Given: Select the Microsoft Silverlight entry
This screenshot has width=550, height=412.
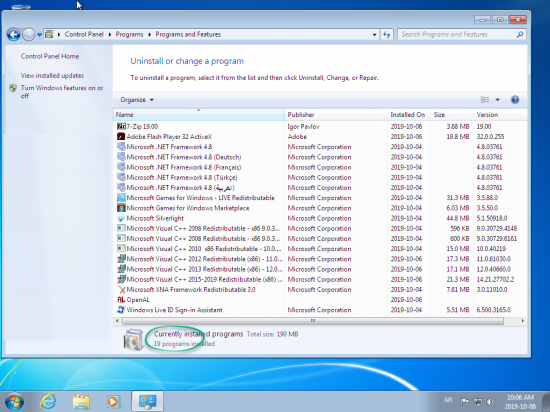Looking at the screenshot, I should pos(155,218).
